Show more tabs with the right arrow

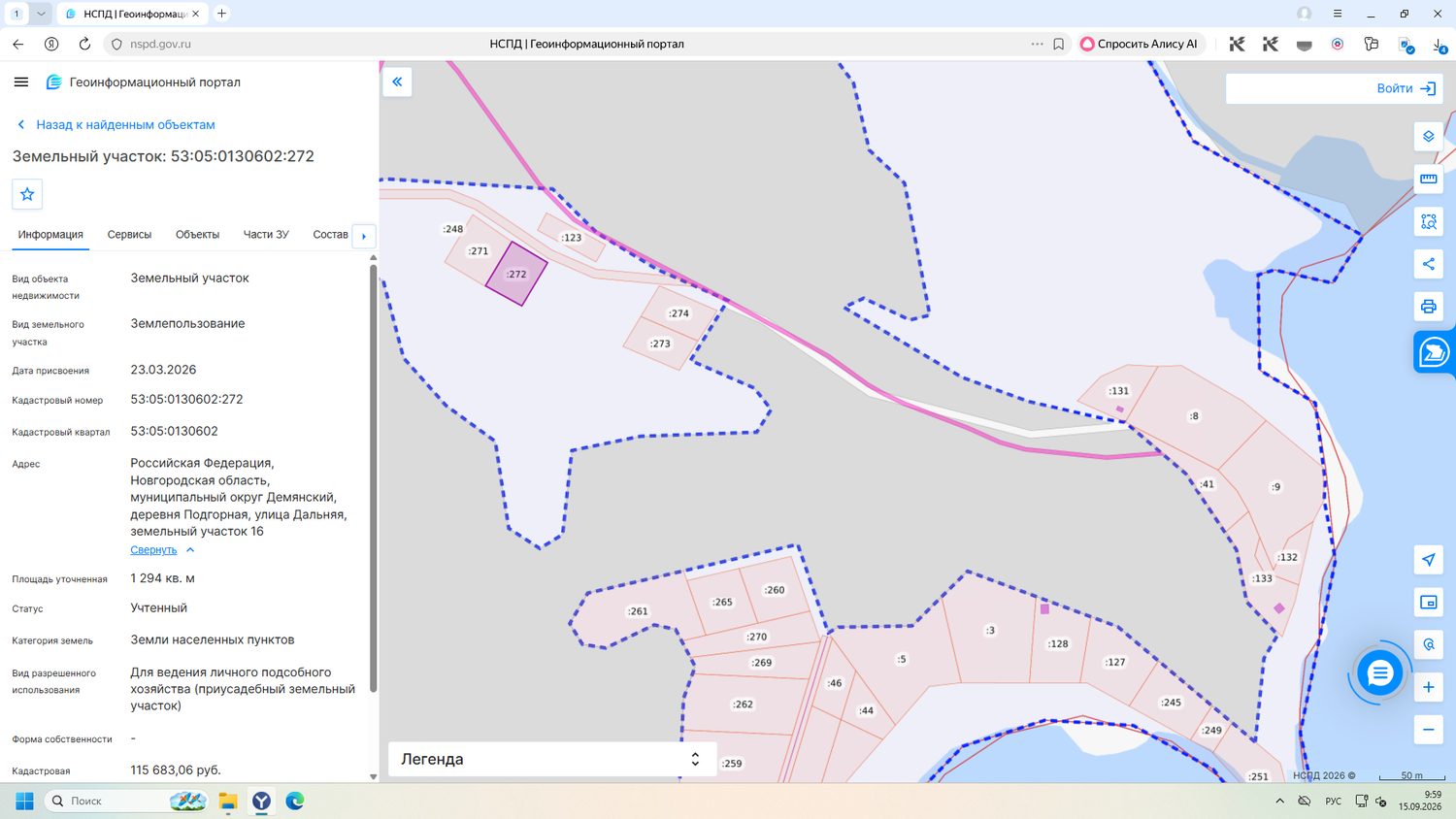(x=364, y=236)
